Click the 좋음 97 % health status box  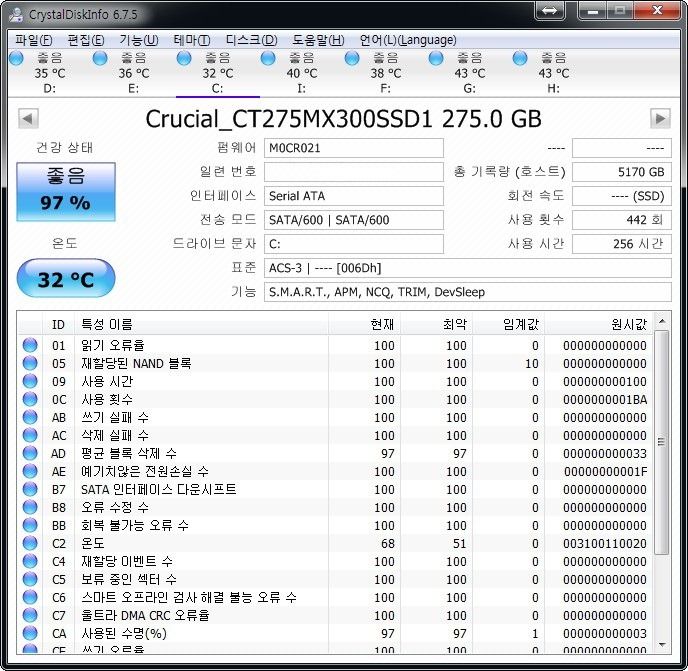(66, 191)
